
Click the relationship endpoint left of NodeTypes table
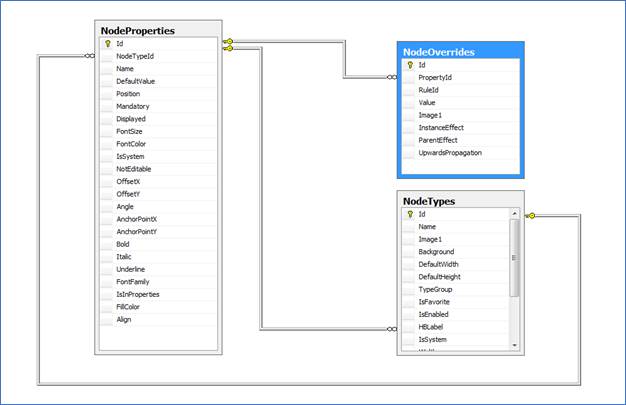click(x=389, y=327)
